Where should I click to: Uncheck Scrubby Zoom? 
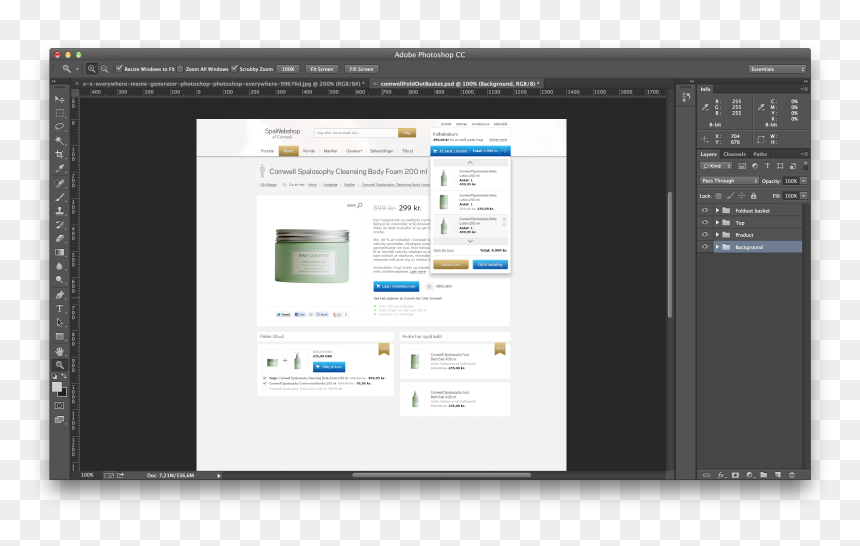pos(234,69)
